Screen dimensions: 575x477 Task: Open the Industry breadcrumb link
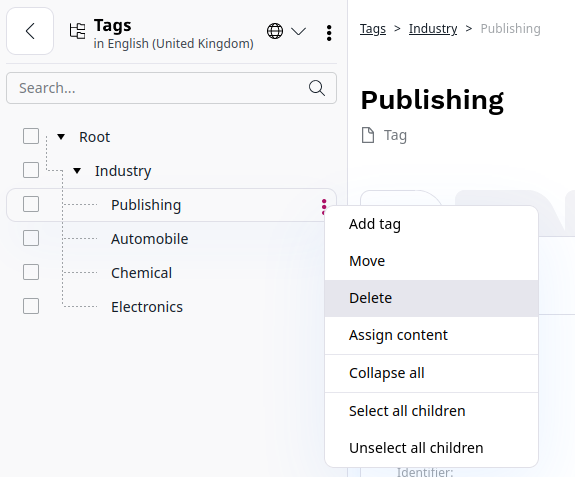point(433,29)
